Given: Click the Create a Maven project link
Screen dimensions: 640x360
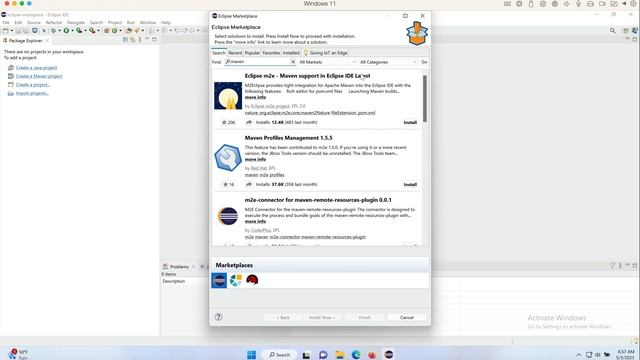Looking at the screenshot, I should pyautogui.click(x=39, y=76).
